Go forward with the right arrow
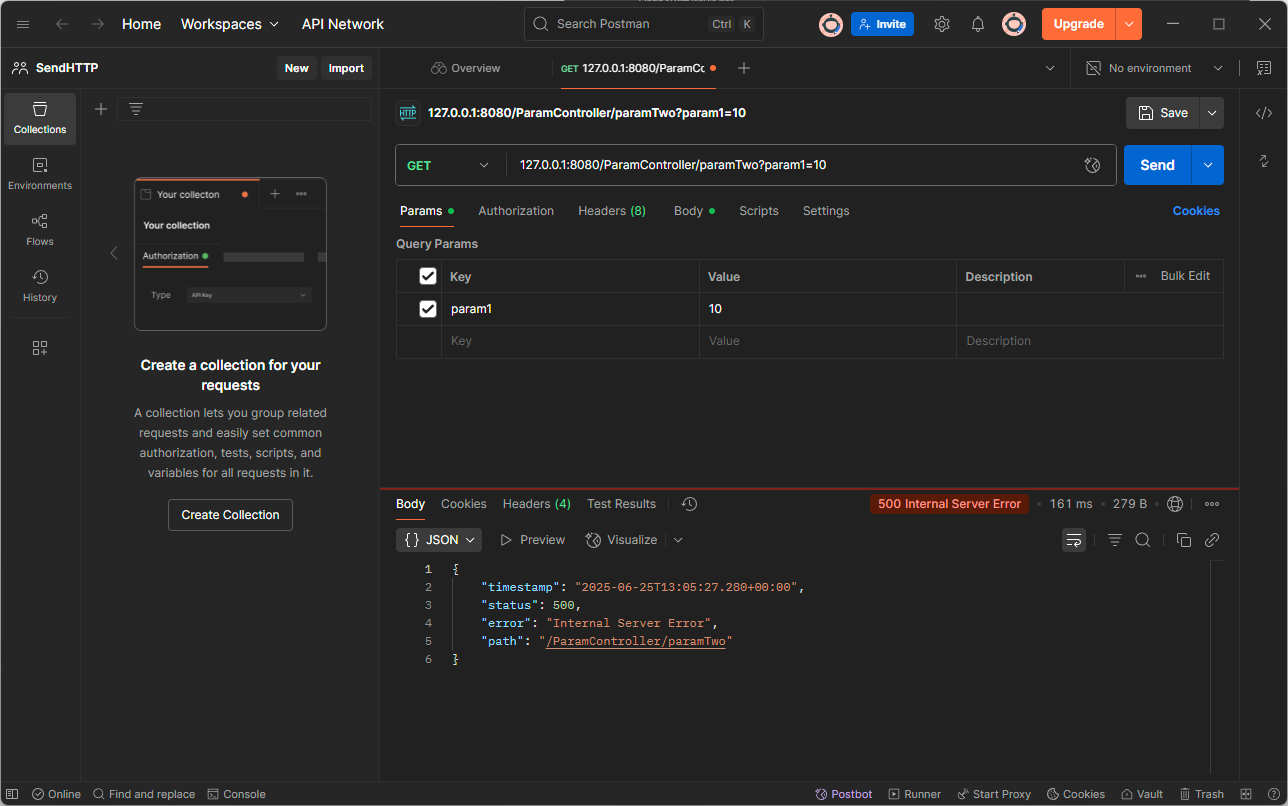 (97, 24)
